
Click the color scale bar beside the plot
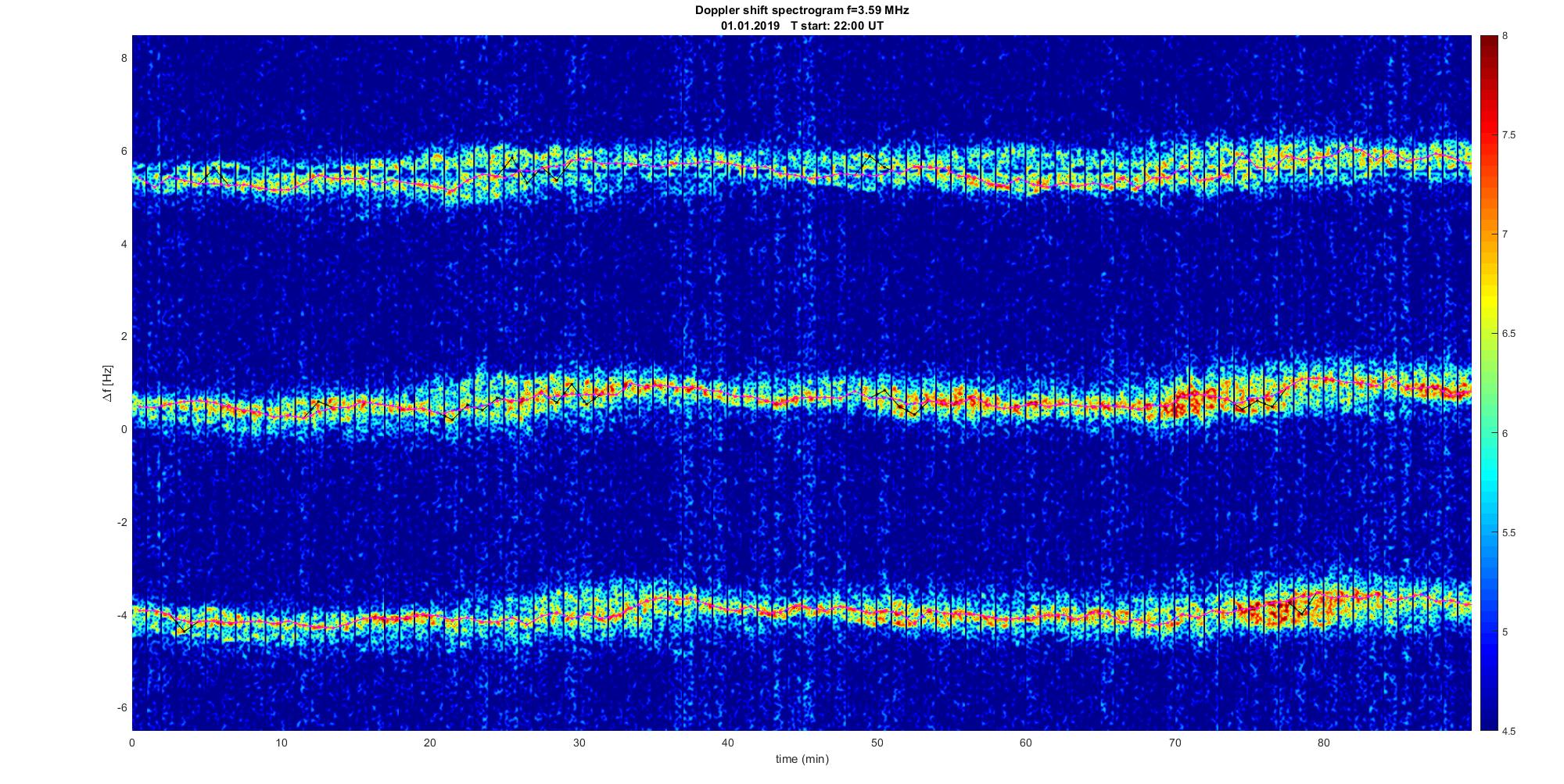(x=1488, y=383)
